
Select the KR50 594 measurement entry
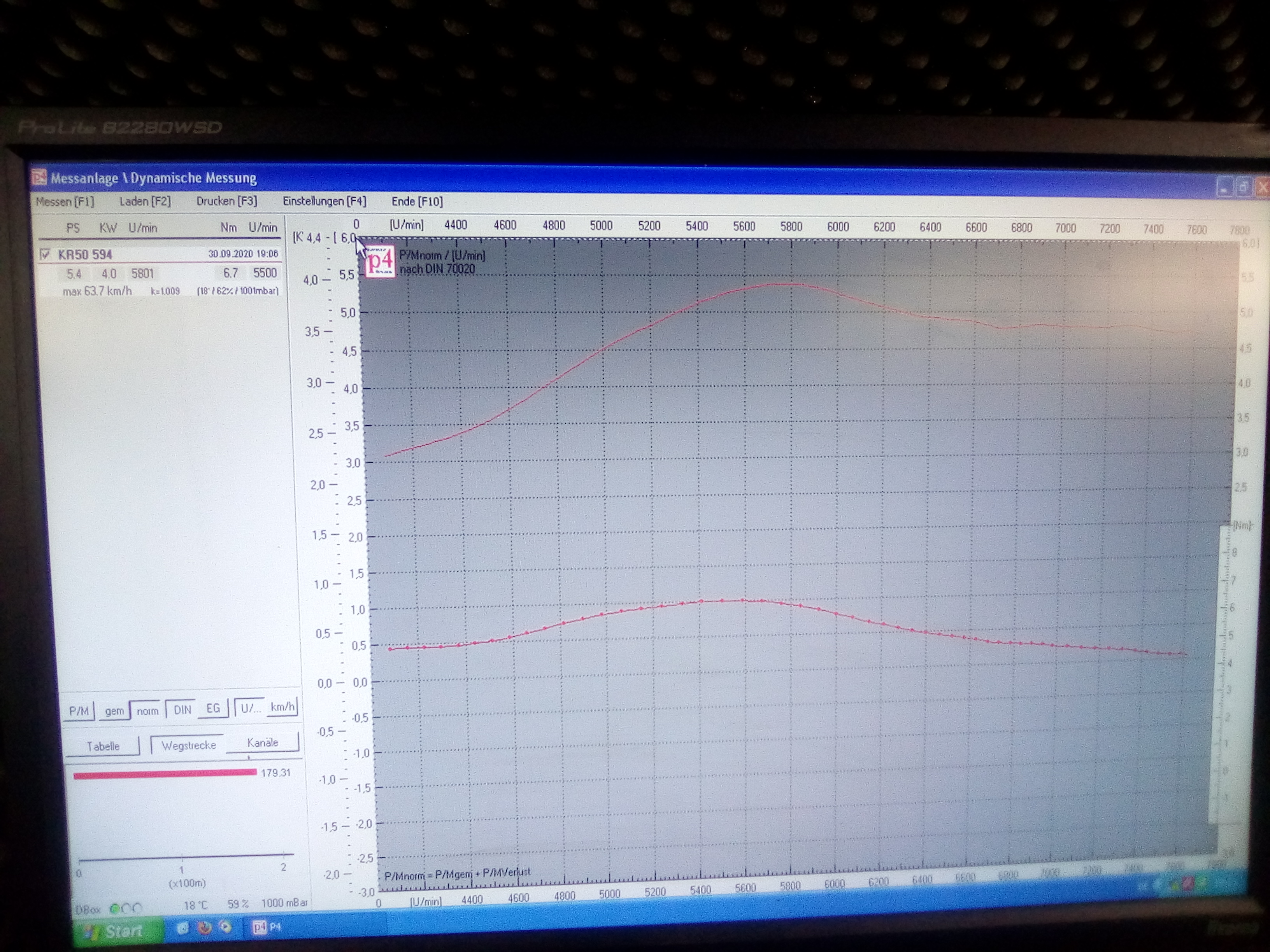pyautogui.click(x=85, y=254)
